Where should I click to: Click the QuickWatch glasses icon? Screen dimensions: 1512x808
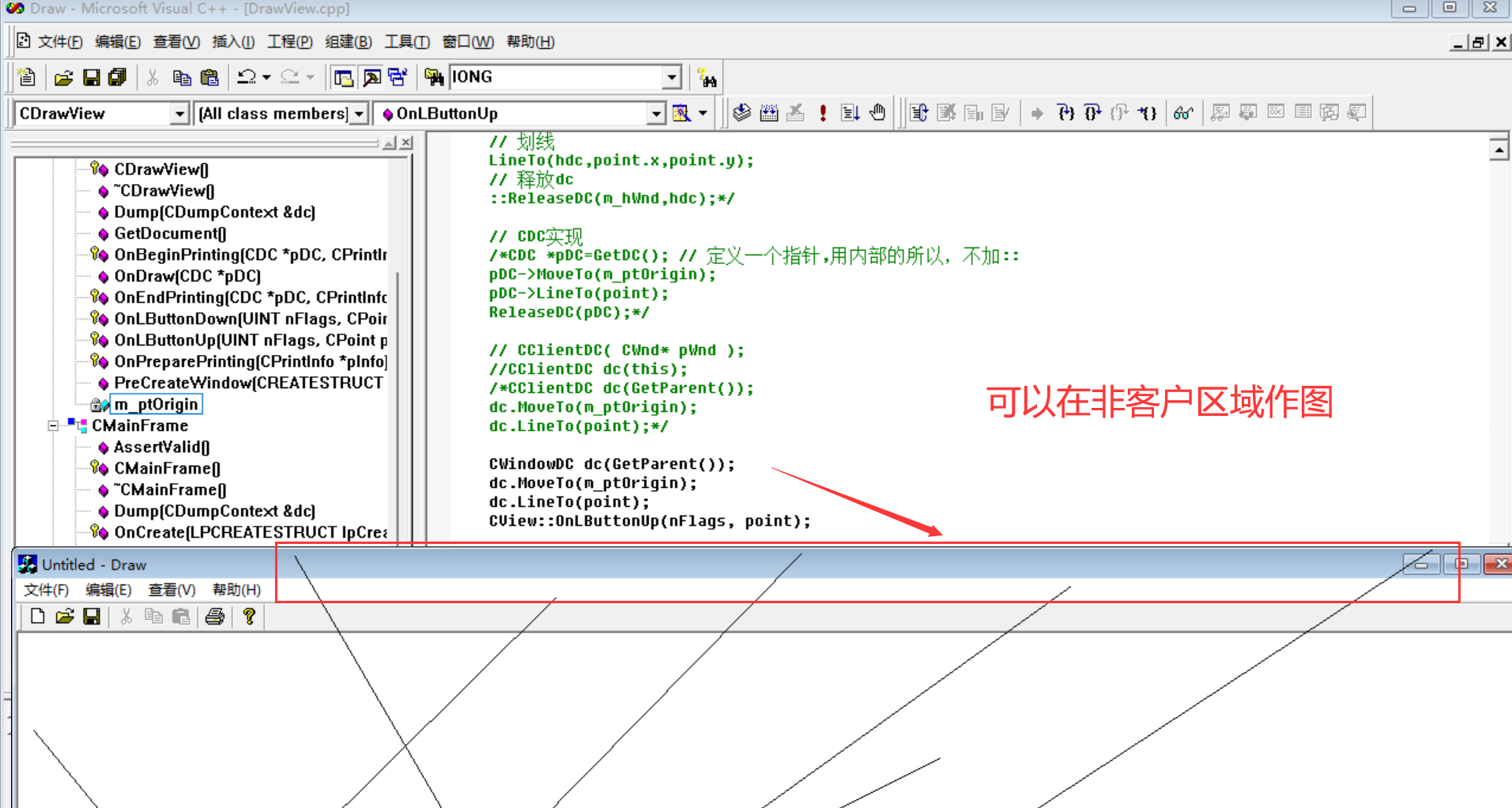pyautogui.click(x=1183, y=113)
